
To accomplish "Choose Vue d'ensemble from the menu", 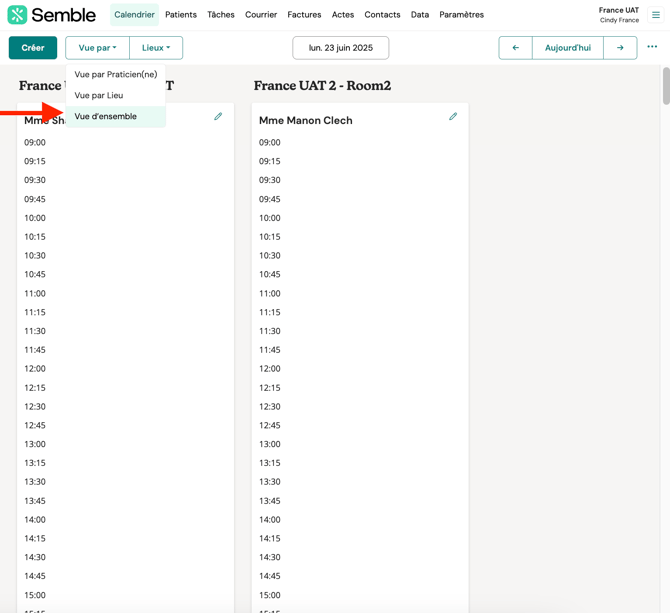I will (x=105, y=116).
